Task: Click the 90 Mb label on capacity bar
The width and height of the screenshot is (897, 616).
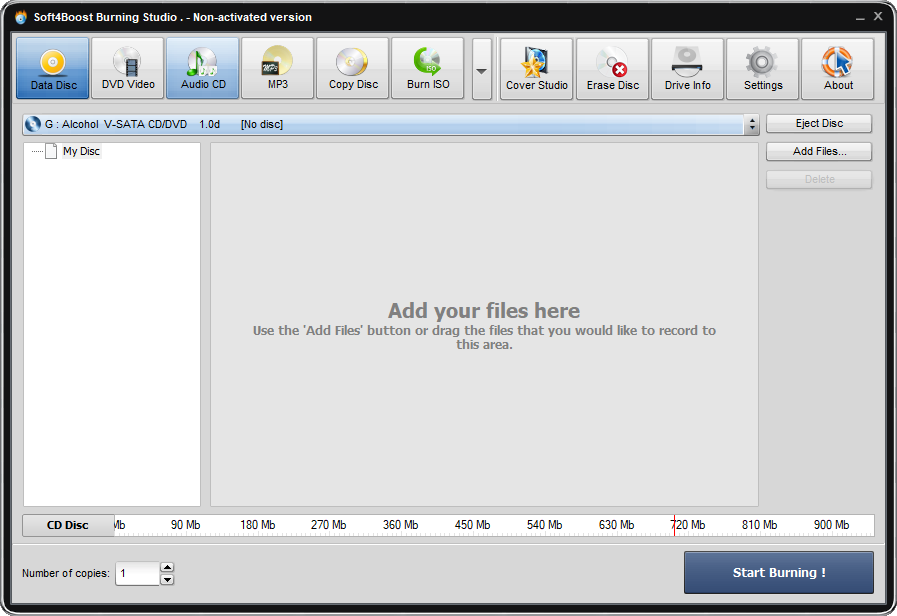Action: click(x=185, y=525)
